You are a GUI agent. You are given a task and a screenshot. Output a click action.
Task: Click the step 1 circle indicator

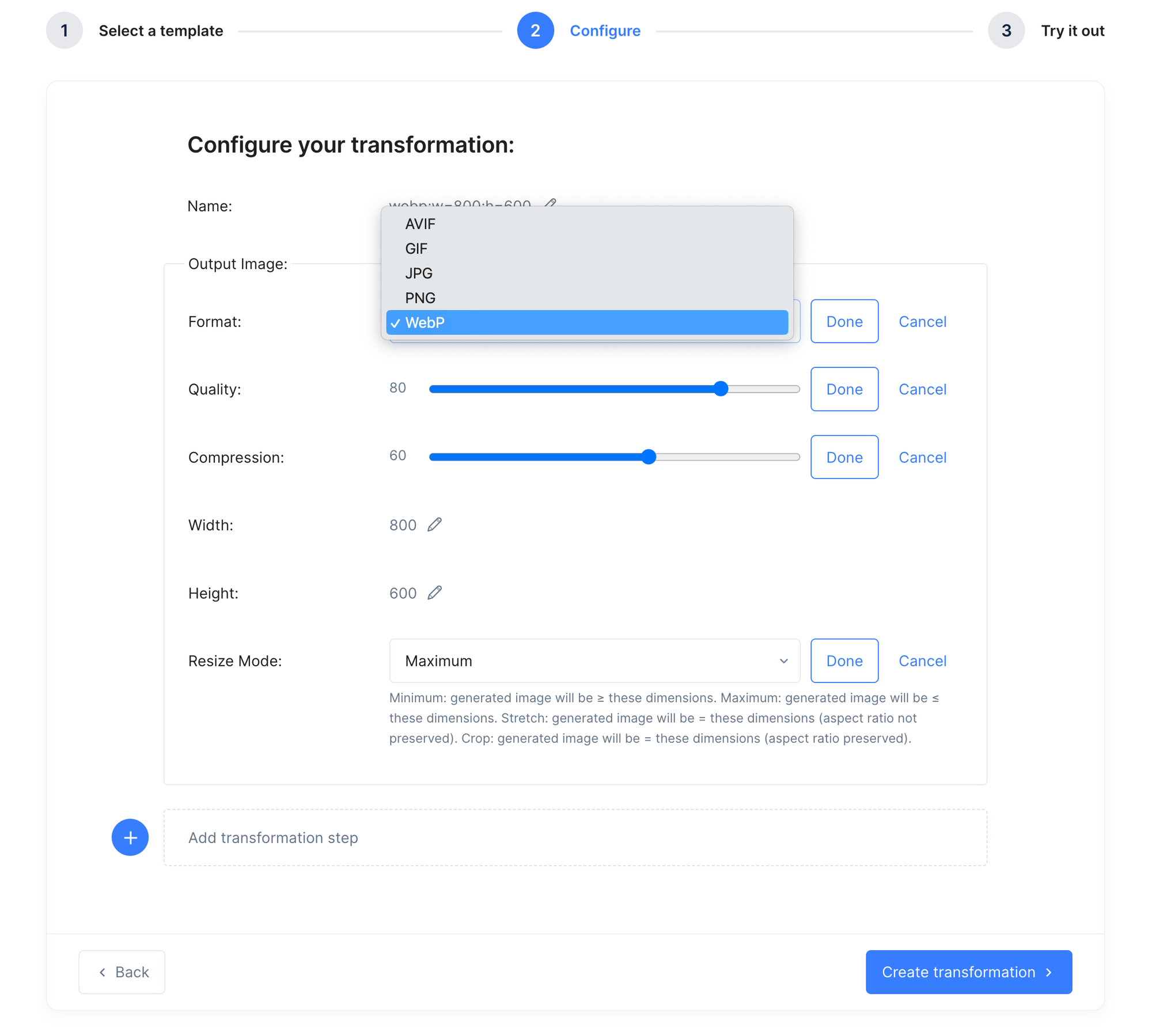[x=64, y=30]
